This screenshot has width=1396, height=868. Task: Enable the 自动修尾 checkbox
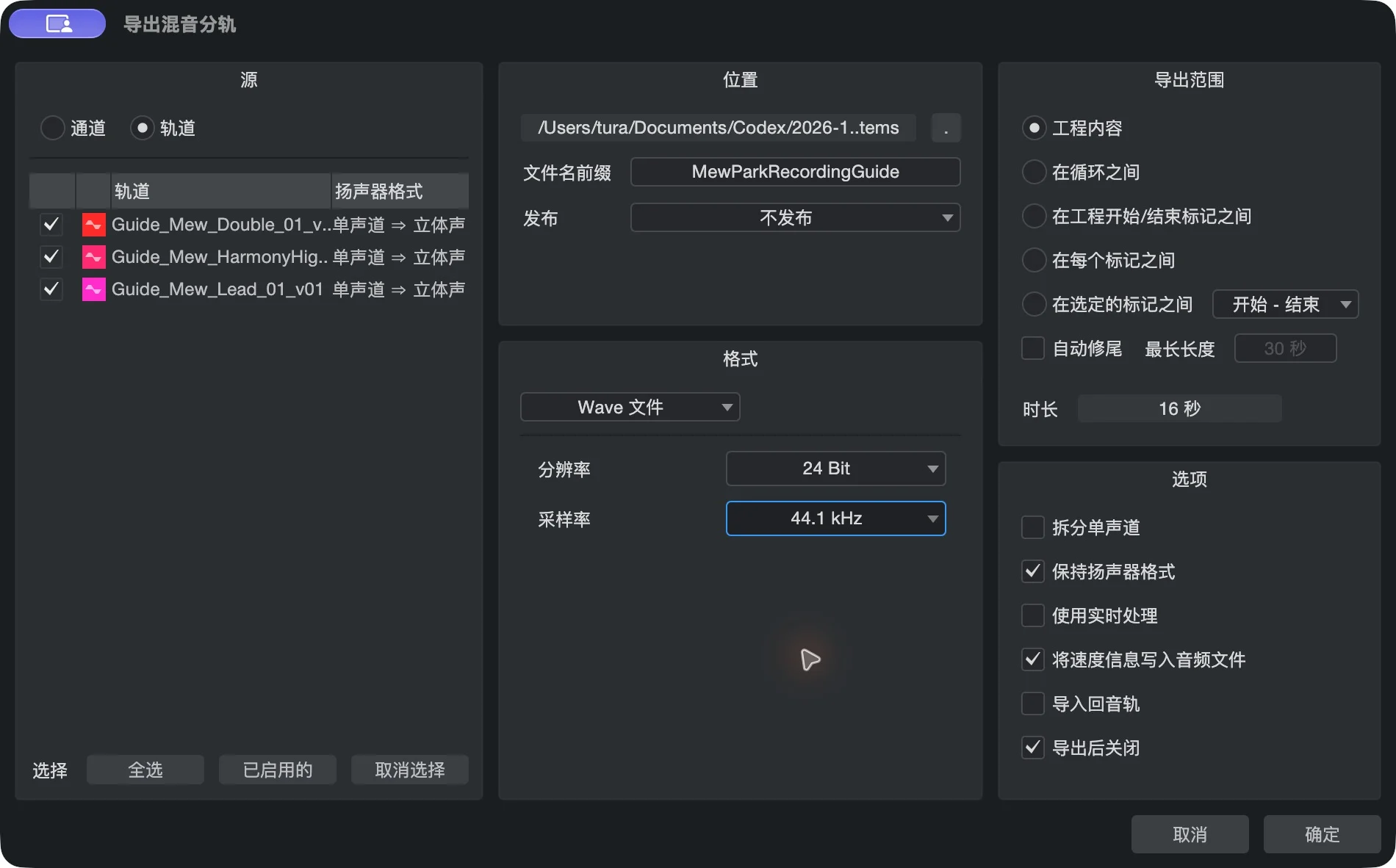pos(1033,348)
